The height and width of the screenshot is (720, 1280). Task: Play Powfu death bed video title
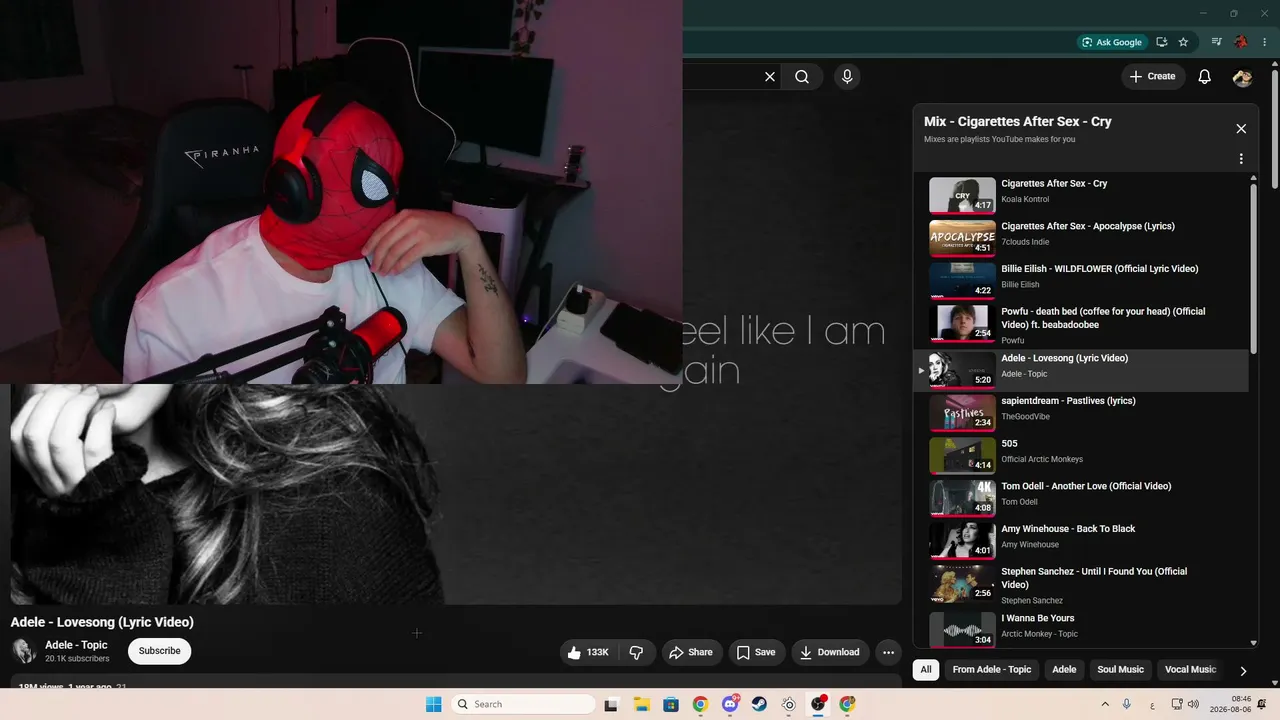[1103, 318]
